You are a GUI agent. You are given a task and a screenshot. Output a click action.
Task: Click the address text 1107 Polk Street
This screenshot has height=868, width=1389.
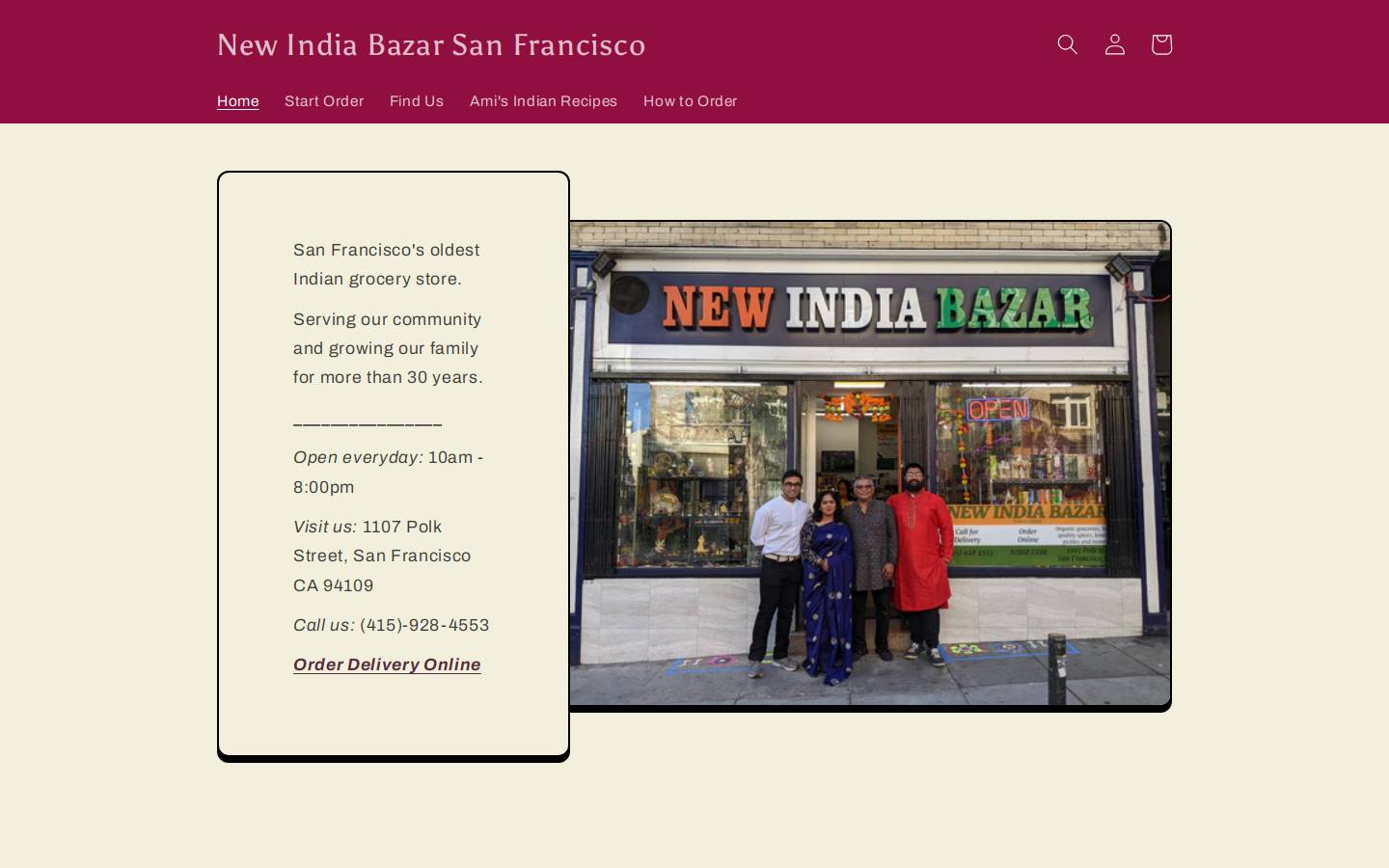tap(382, 541)
